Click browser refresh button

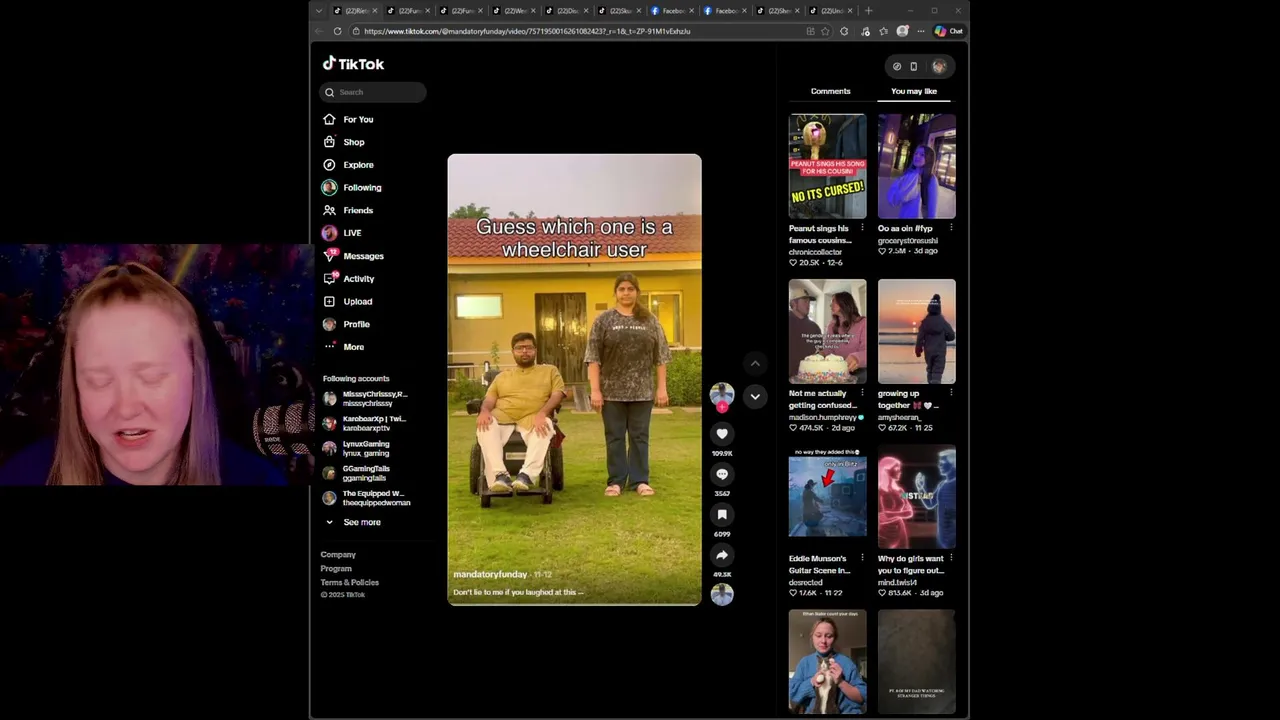(337, 31)
